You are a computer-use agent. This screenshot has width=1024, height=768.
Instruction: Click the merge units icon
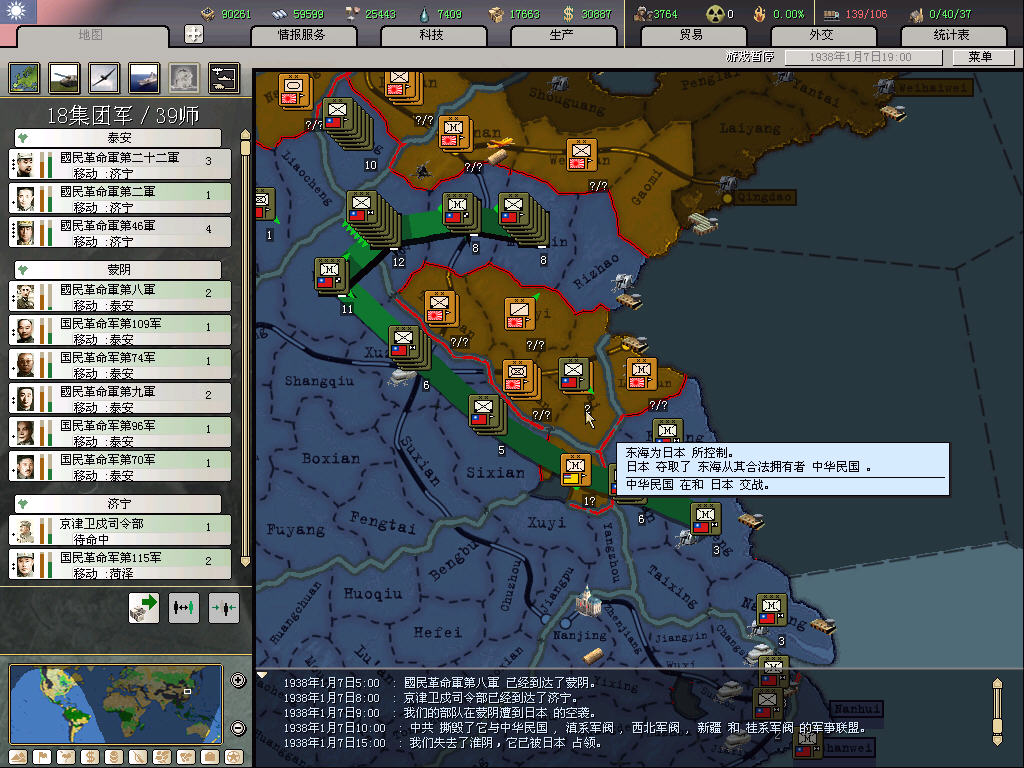click(x=224, y=607)
